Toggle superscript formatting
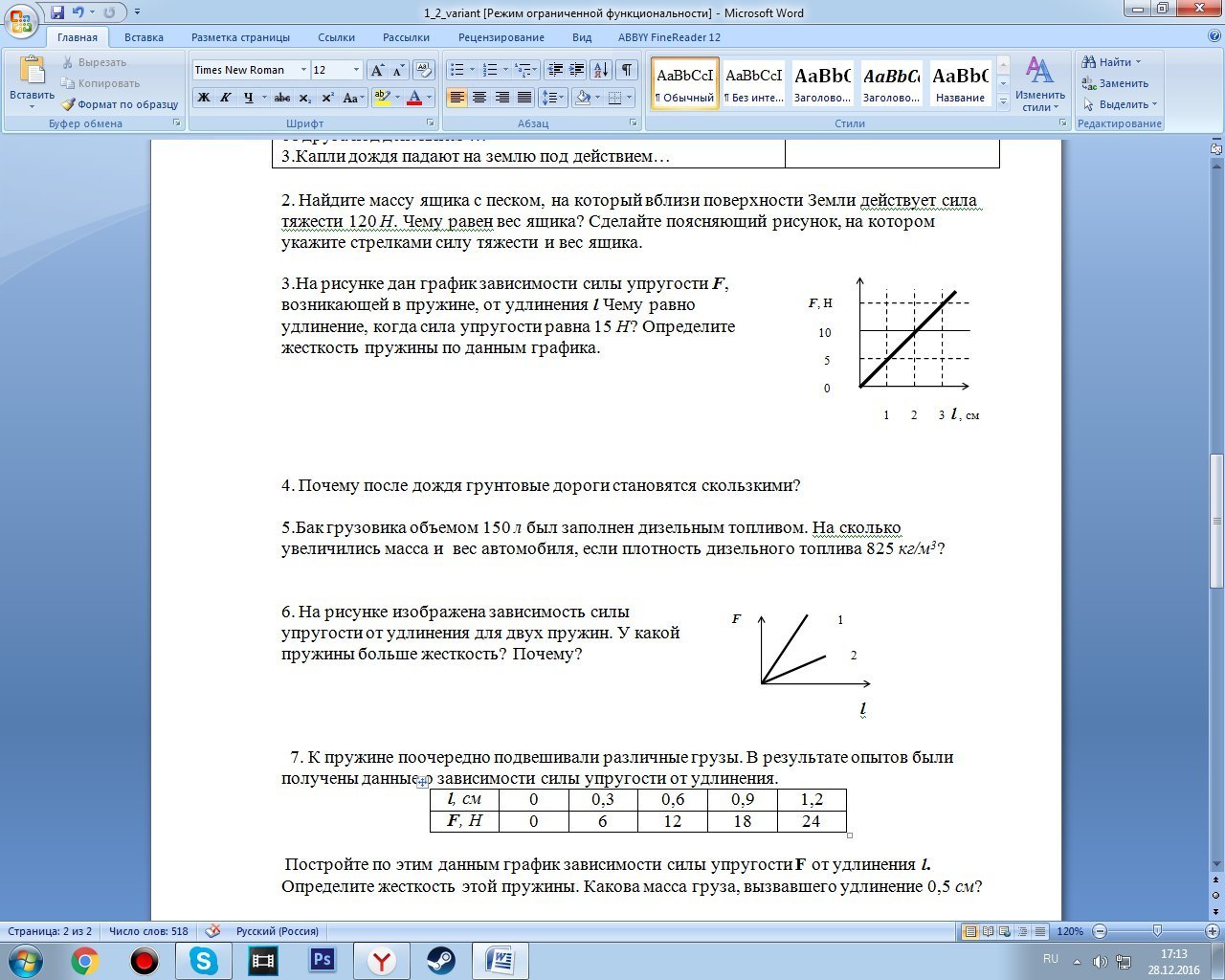Viewport: 1225px width, 980px height. coord(327,98)
